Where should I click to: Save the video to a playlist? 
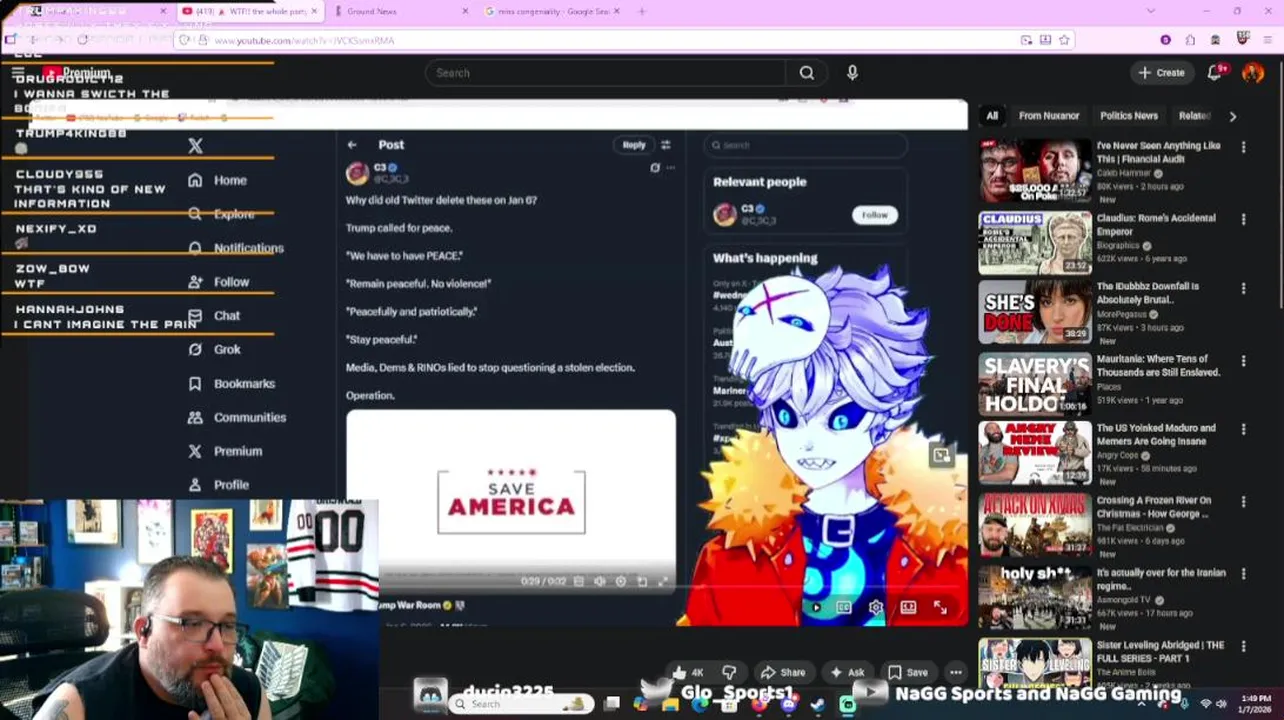(x=908, y=673)
